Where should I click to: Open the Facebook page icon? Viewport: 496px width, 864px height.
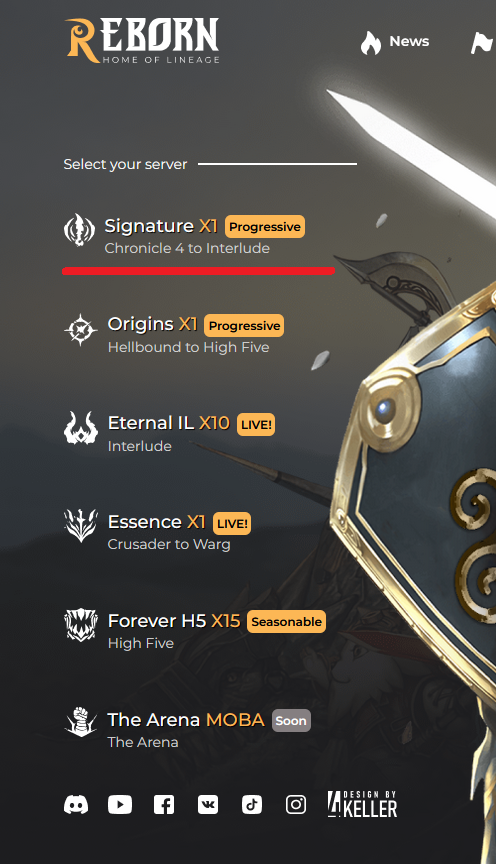164,805
